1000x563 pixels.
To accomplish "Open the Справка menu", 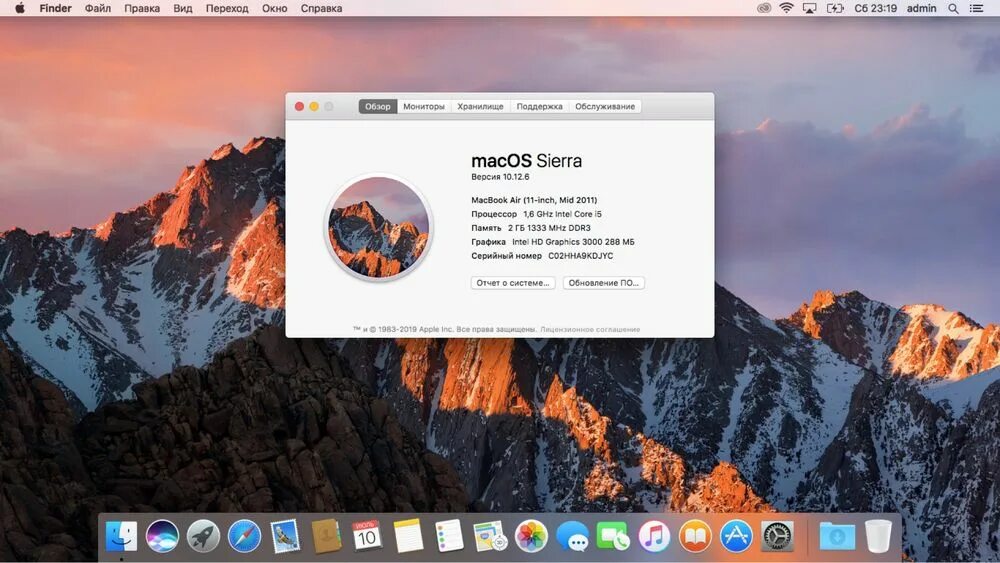I will pyautogui.click(x=321, y=8).
